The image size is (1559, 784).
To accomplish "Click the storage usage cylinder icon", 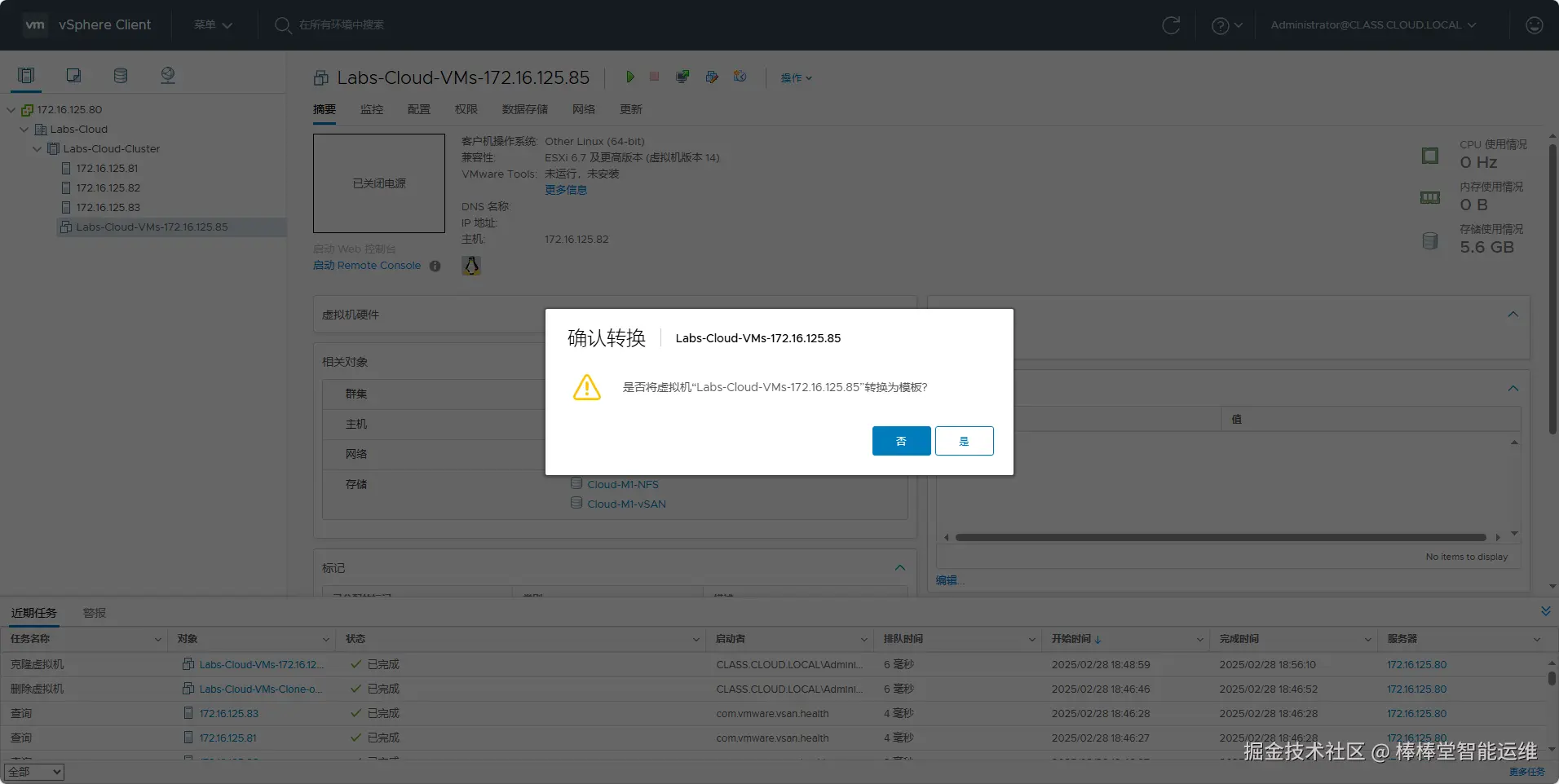I will (1430, 240).
